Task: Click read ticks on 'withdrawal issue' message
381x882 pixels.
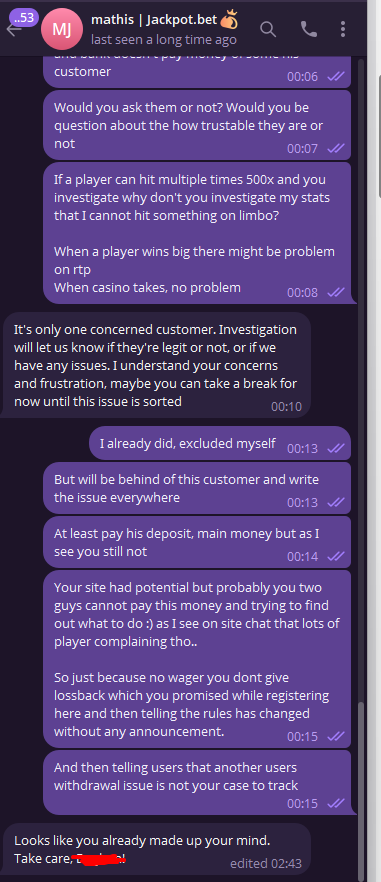Action: click(336, 804)
